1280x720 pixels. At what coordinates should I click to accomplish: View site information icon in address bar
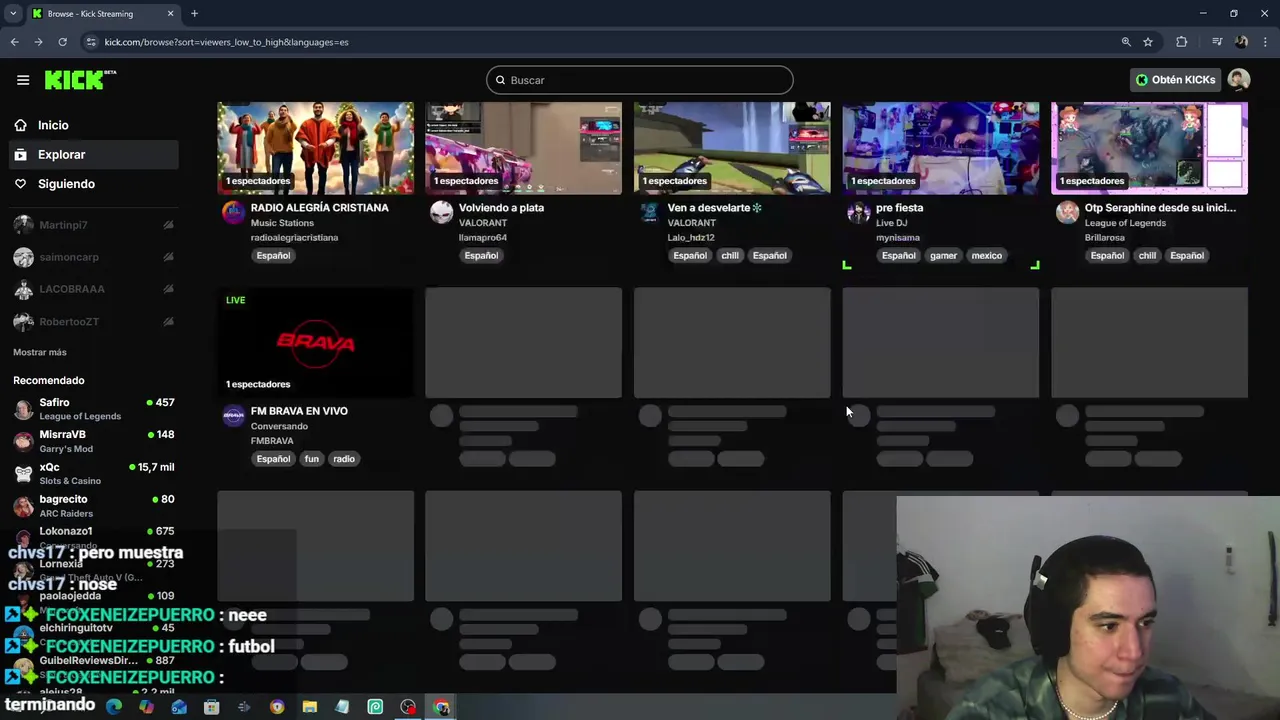91,42
